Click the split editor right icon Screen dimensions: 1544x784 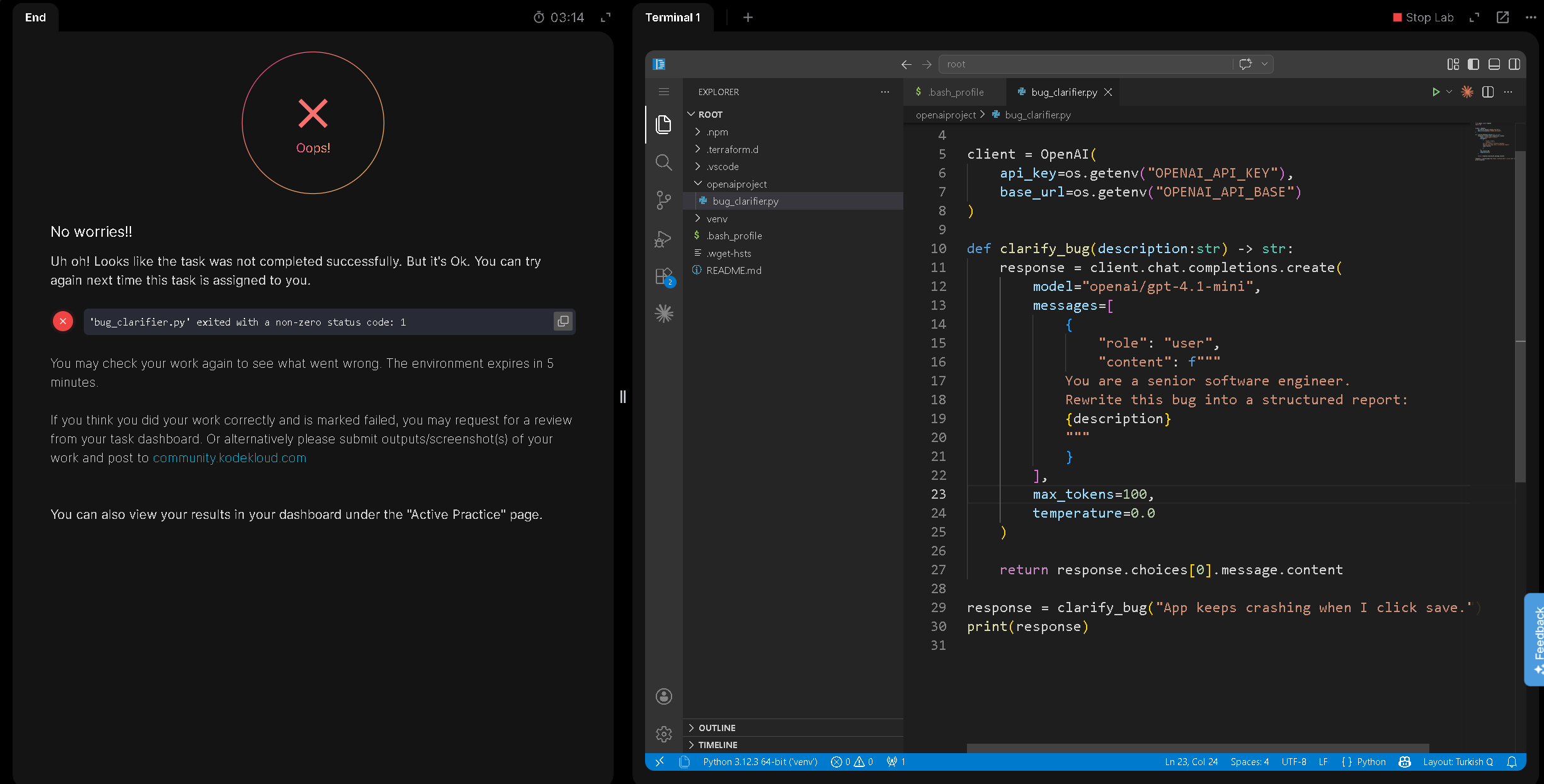1488,92
